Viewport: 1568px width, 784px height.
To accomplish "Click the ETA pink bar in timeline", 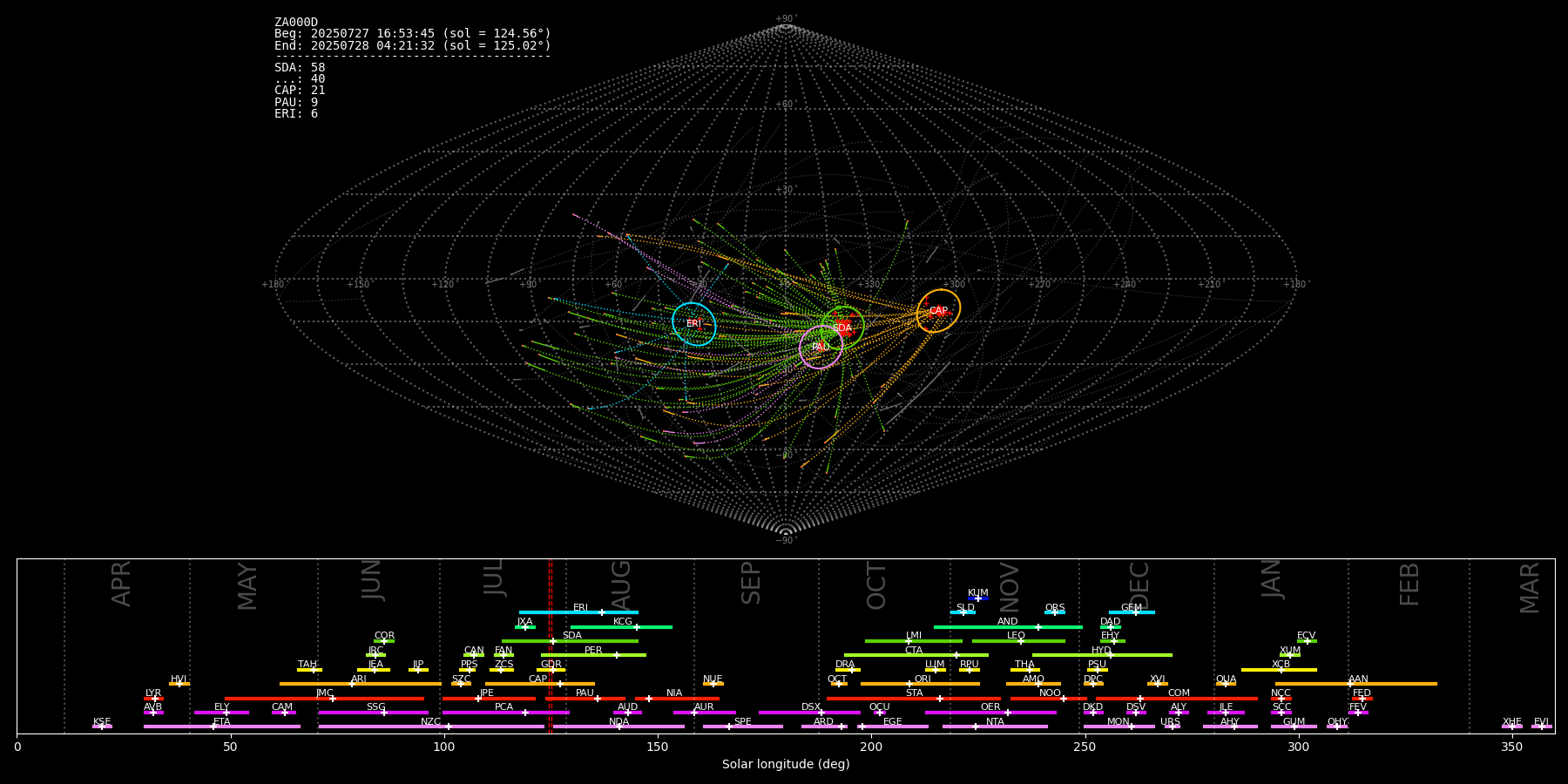I will click(222, 727).
